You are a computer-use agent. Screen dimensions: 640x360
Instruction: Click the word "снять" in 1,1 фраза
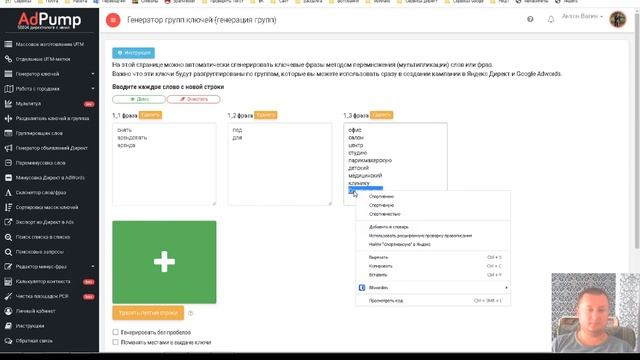[x=124, y=130]
